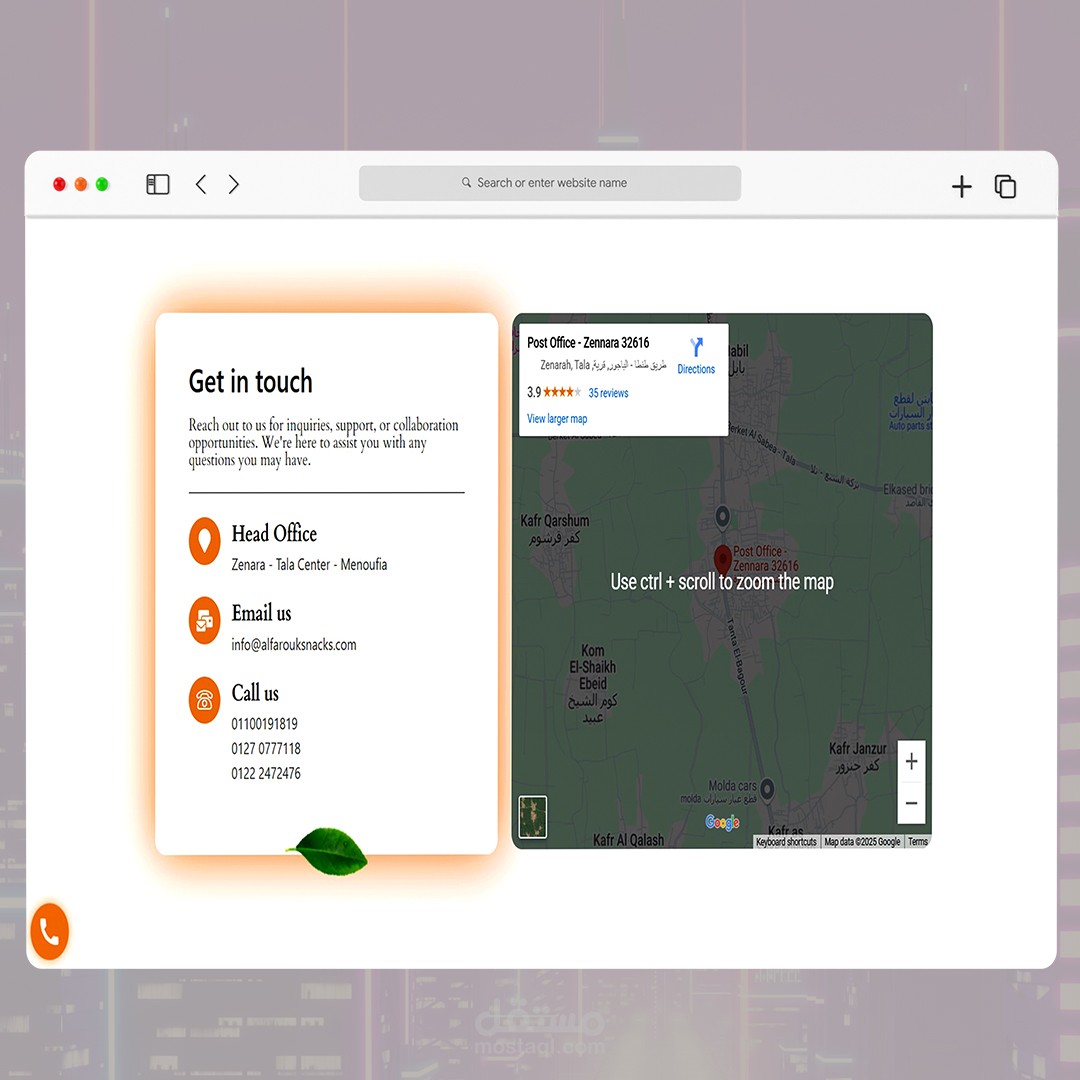Viewport: 1080px width, 1080px height.
Task: Open the 35 reviews link
Action: [x=608, y=393]
